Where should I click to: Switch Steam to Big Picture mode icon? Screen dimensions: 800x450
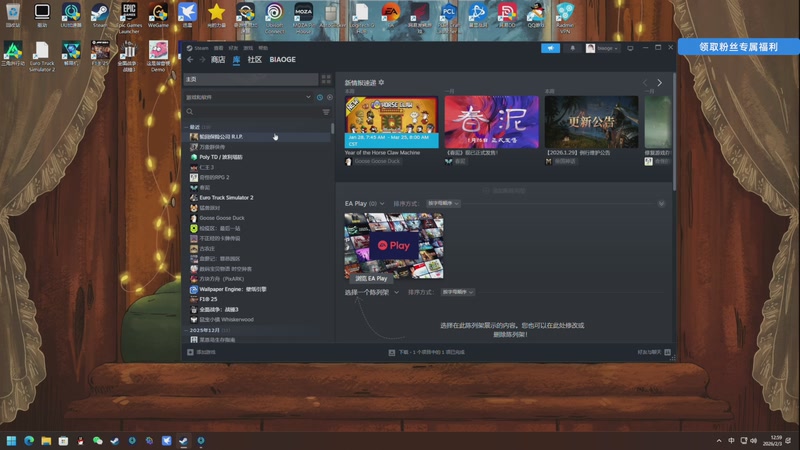point(630,48)
